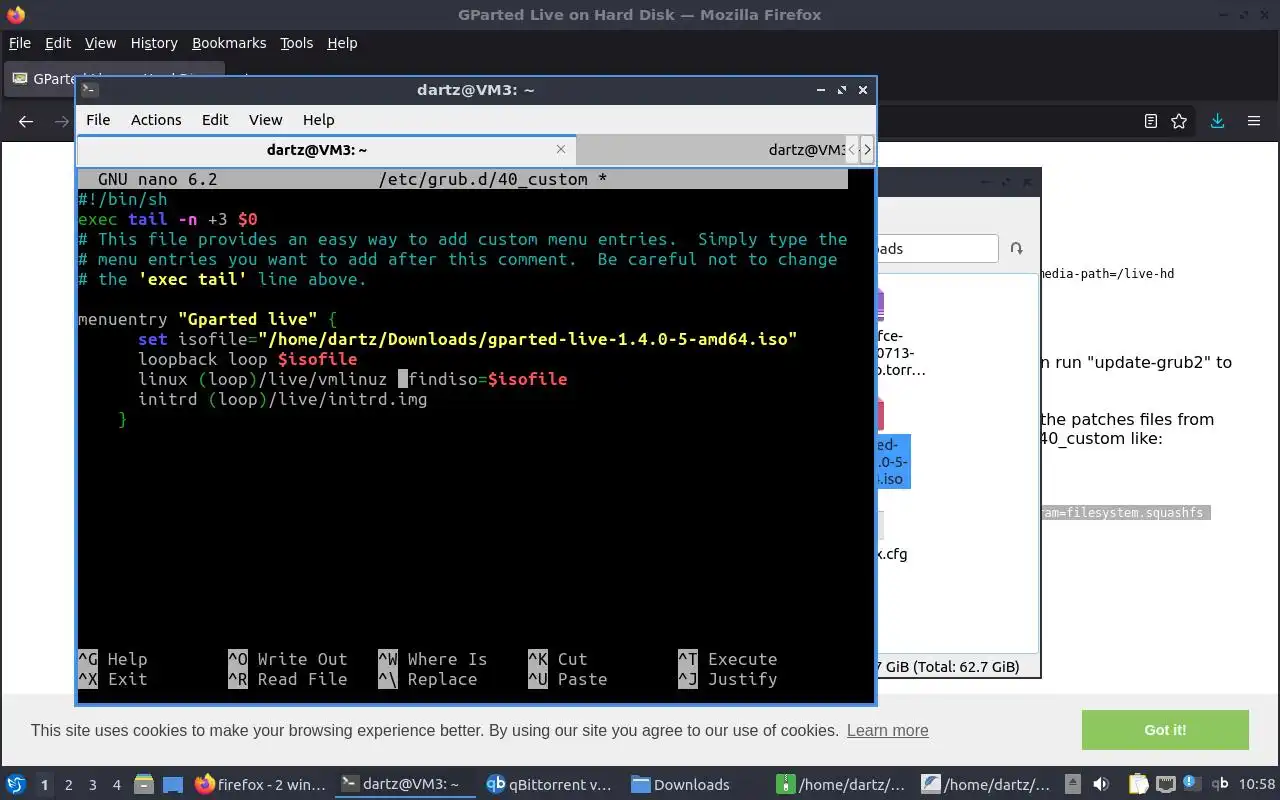The width and height of the screenshot is (1280, 800).
Task: Switch to workspace 1
Action: tap(44, 785)
